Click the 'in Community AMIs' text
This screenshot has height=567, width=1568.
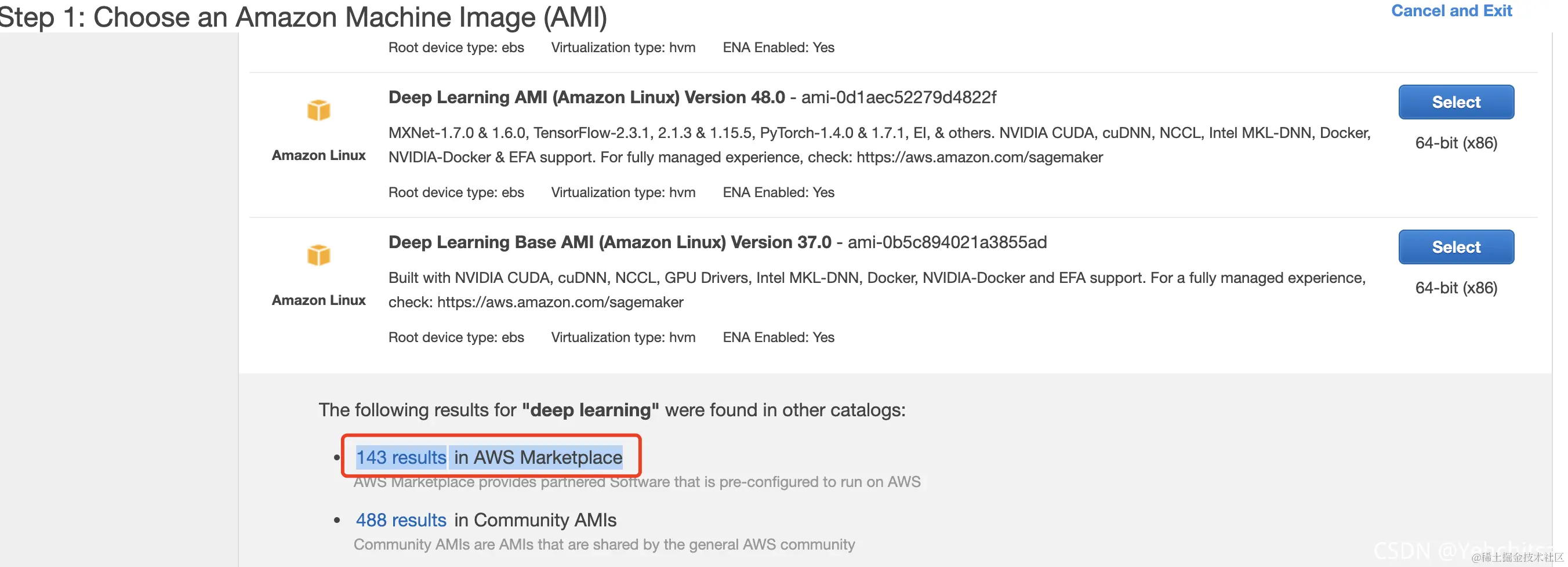pyautogui.click(x=535, y=520)
